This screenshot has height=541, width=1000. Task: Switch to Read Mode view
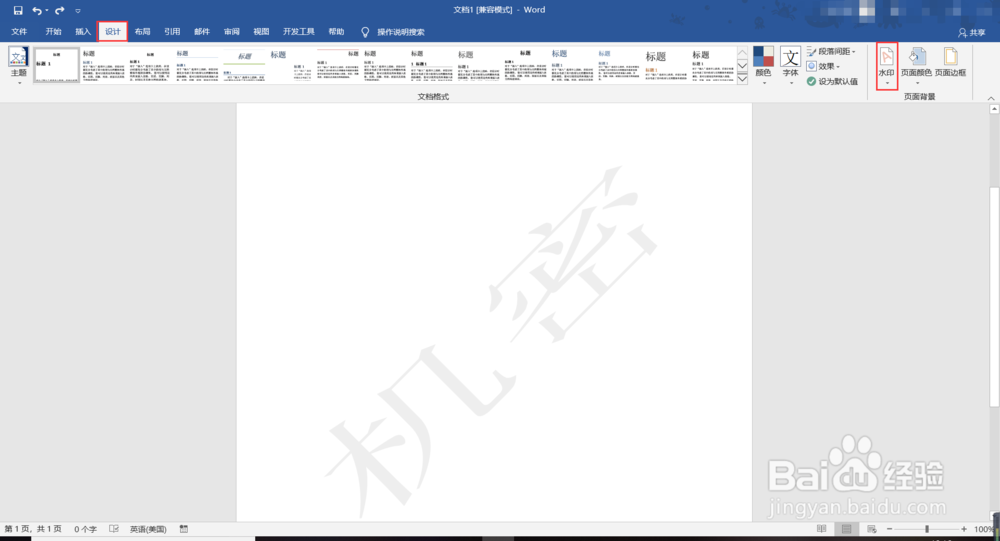821,529
